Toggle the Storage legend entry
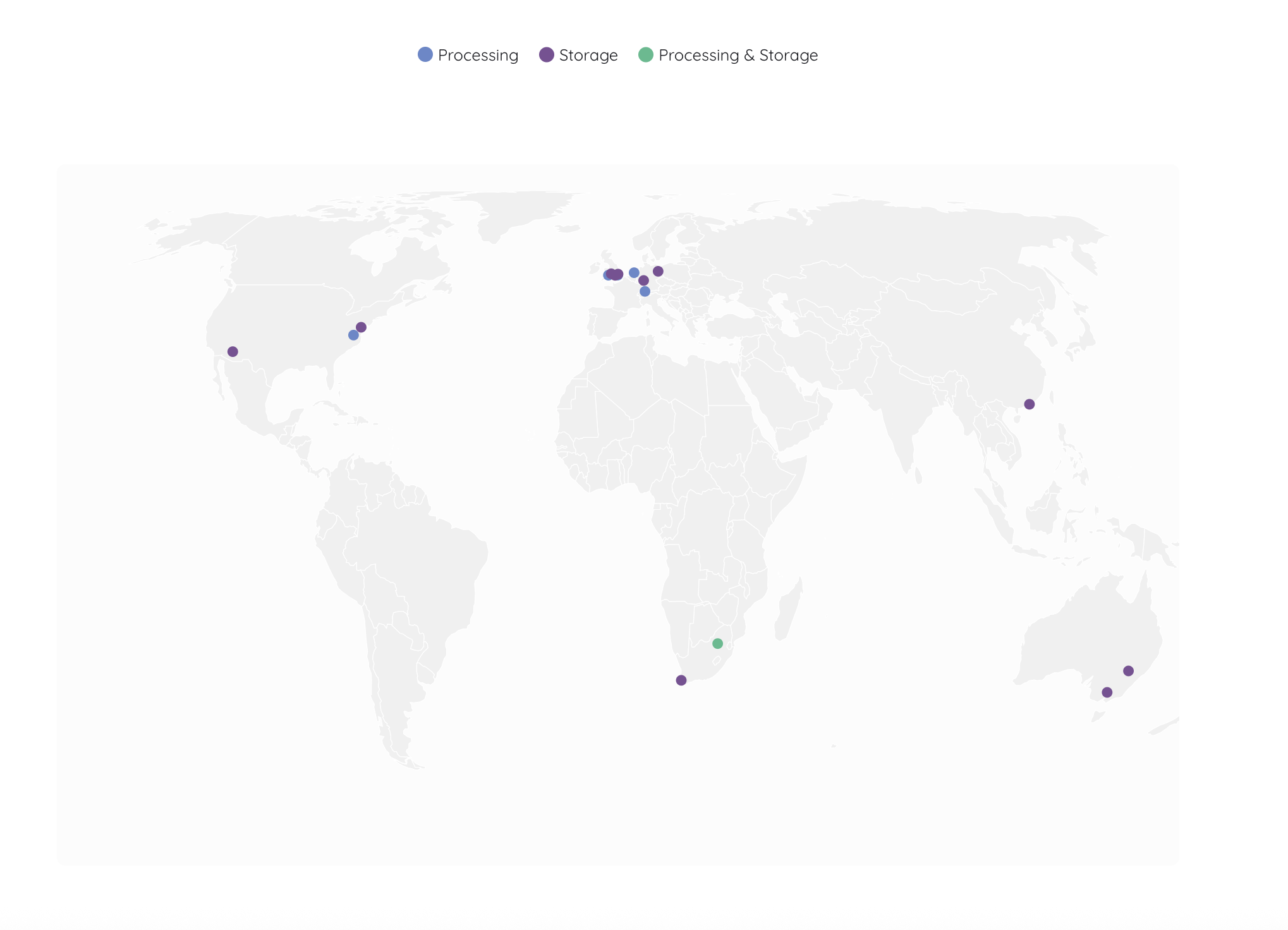The width and height of the screenshot is (1288, 930). coord(588,56)
